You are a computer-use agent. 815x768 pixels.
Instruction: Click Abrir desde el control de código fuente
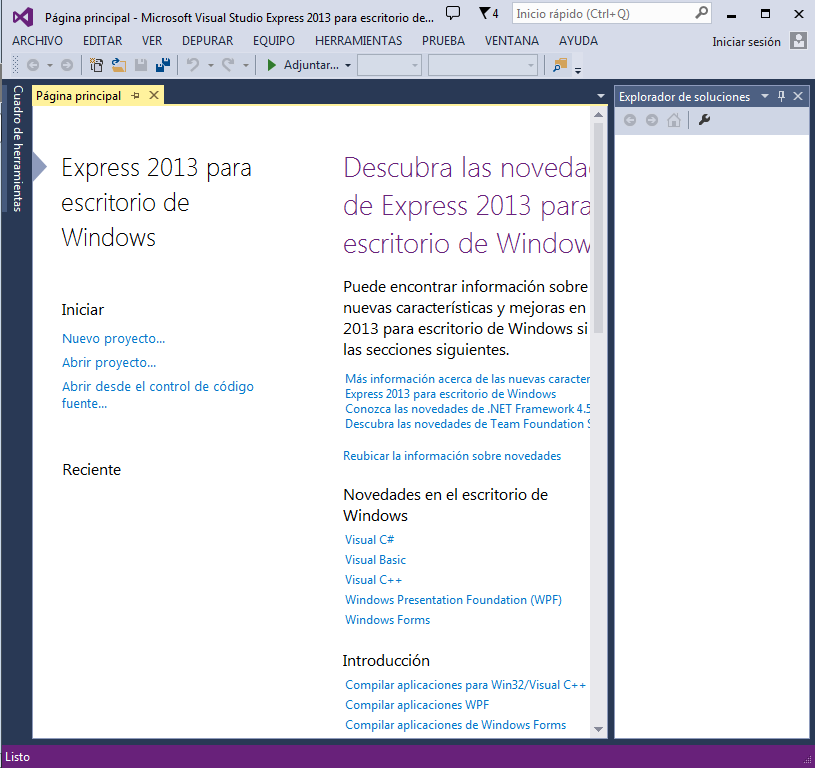(x=157, y=395)
